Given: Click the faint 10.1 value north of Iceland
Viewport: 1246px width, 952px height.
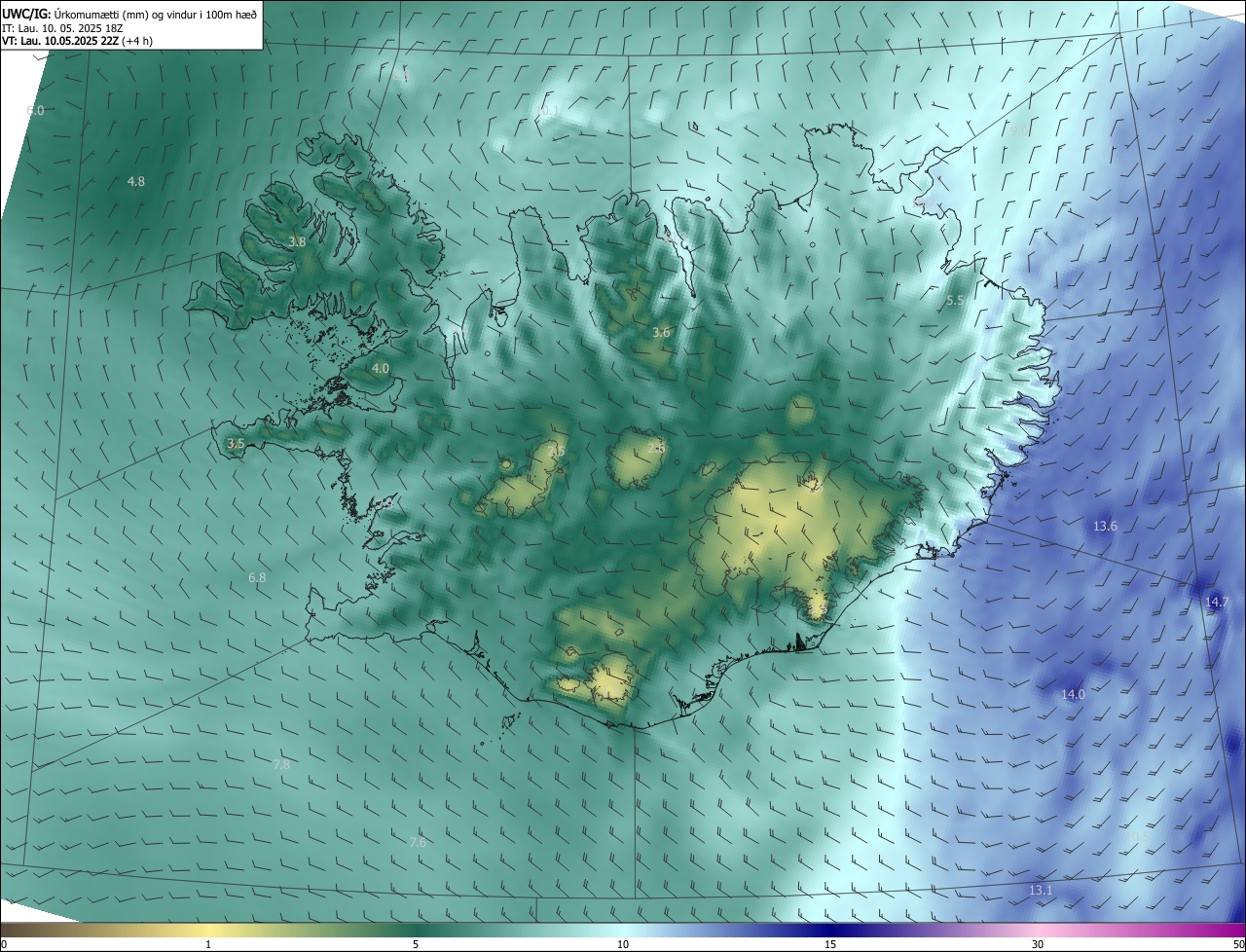Looking at the screenshot, I should 548,112.
